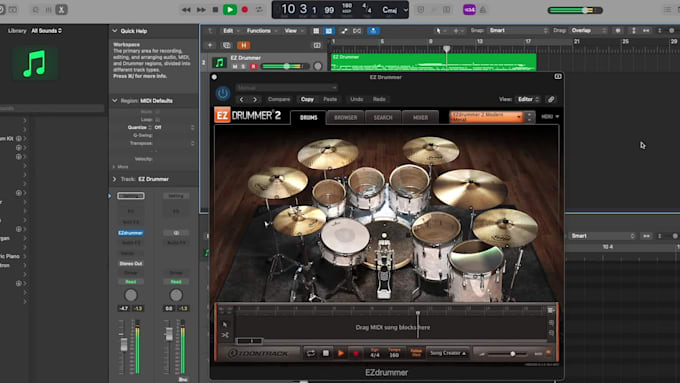
Task: Toggle record enable on the EZ Drummer track
Action: [254, 66]
